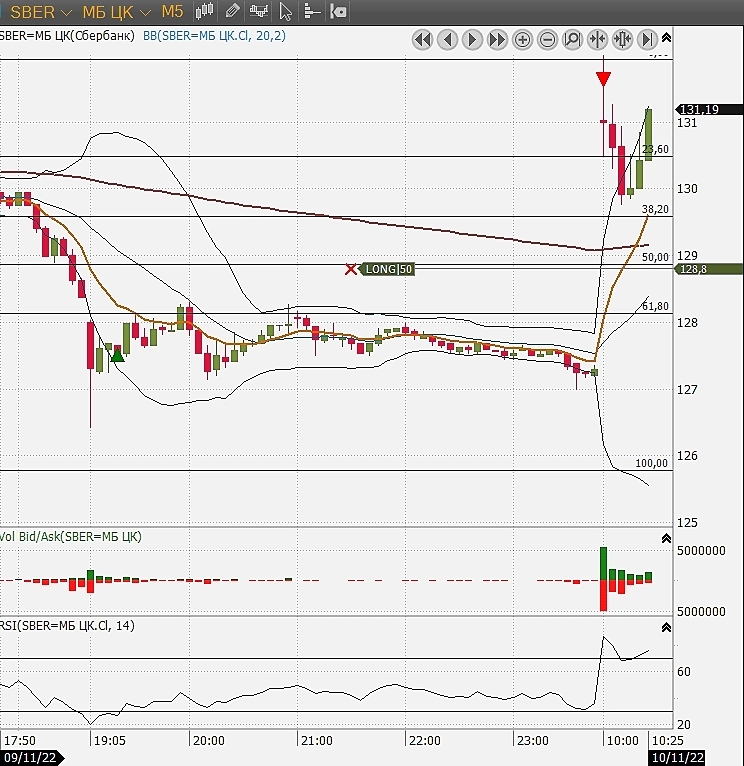The height and width of the screenshot is (766, 744).
Task: Open the SBER ticker dropdown
Action: pyautogui.click(x=41, y=12)
